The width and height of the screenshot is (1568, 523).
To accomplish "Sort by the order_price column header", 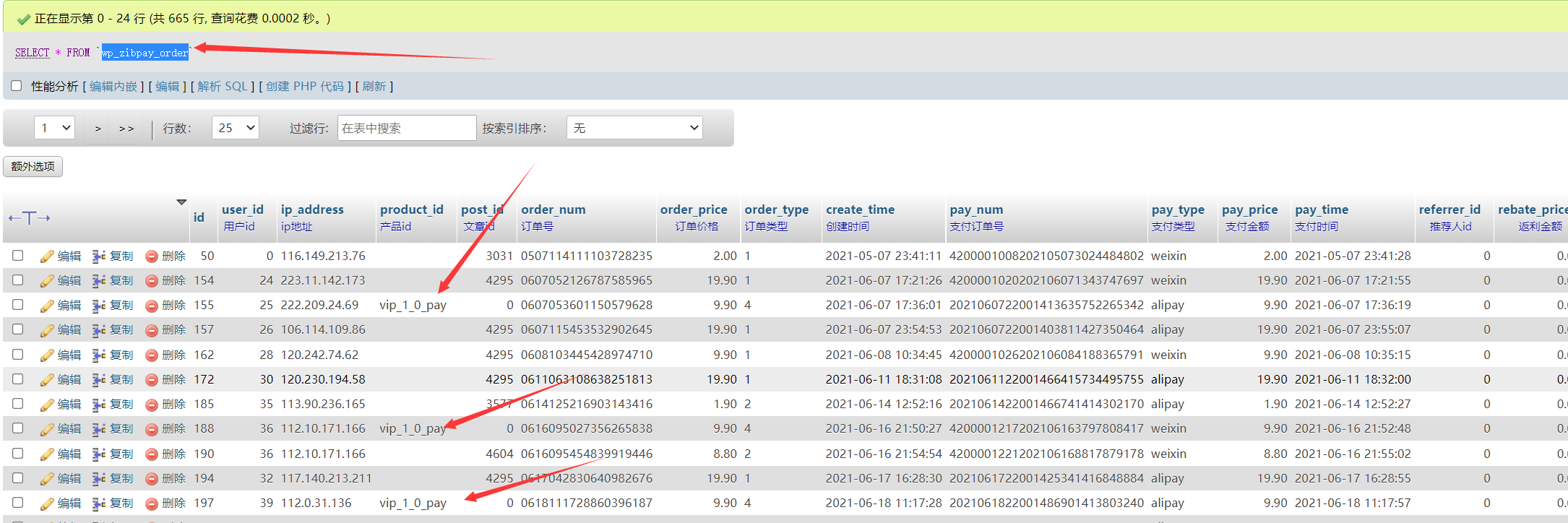I will [693, 209].
